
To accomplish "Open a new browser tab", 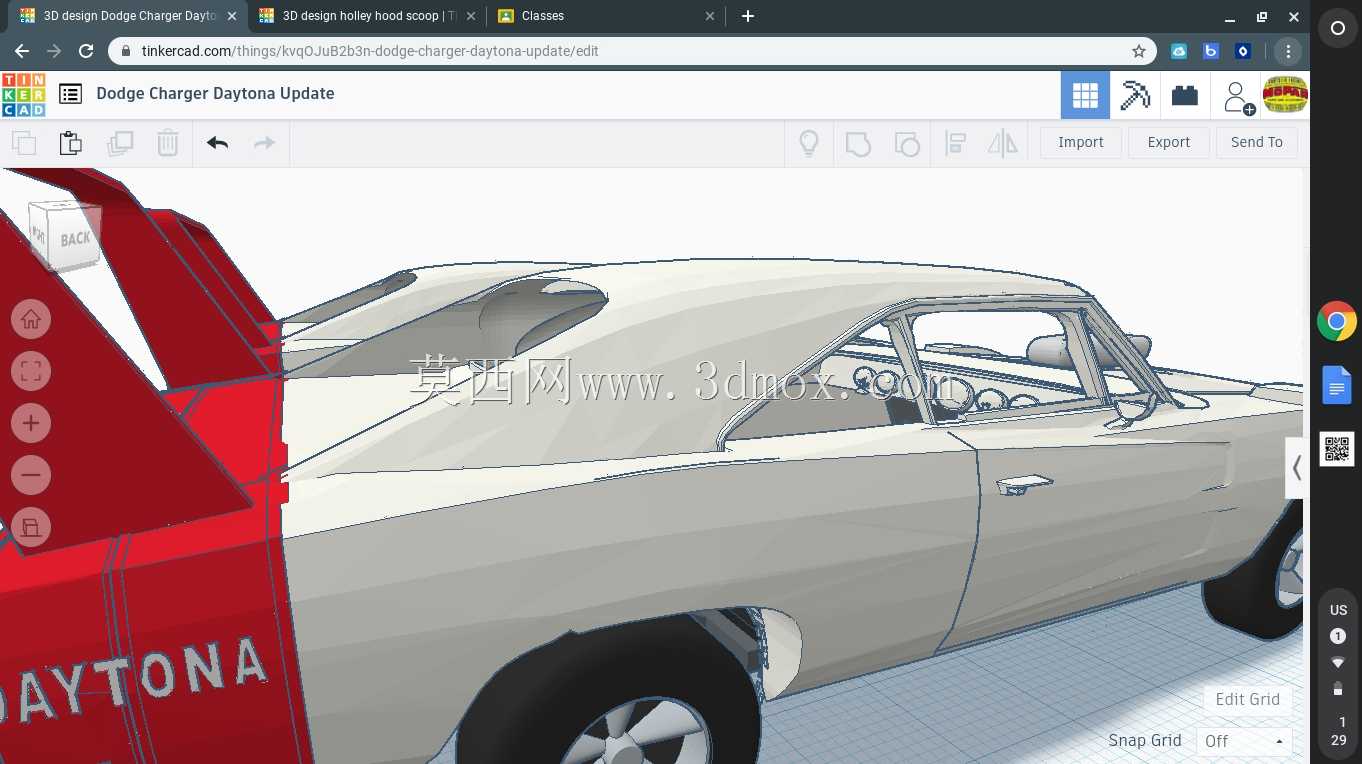I will [x=748, y=16].
